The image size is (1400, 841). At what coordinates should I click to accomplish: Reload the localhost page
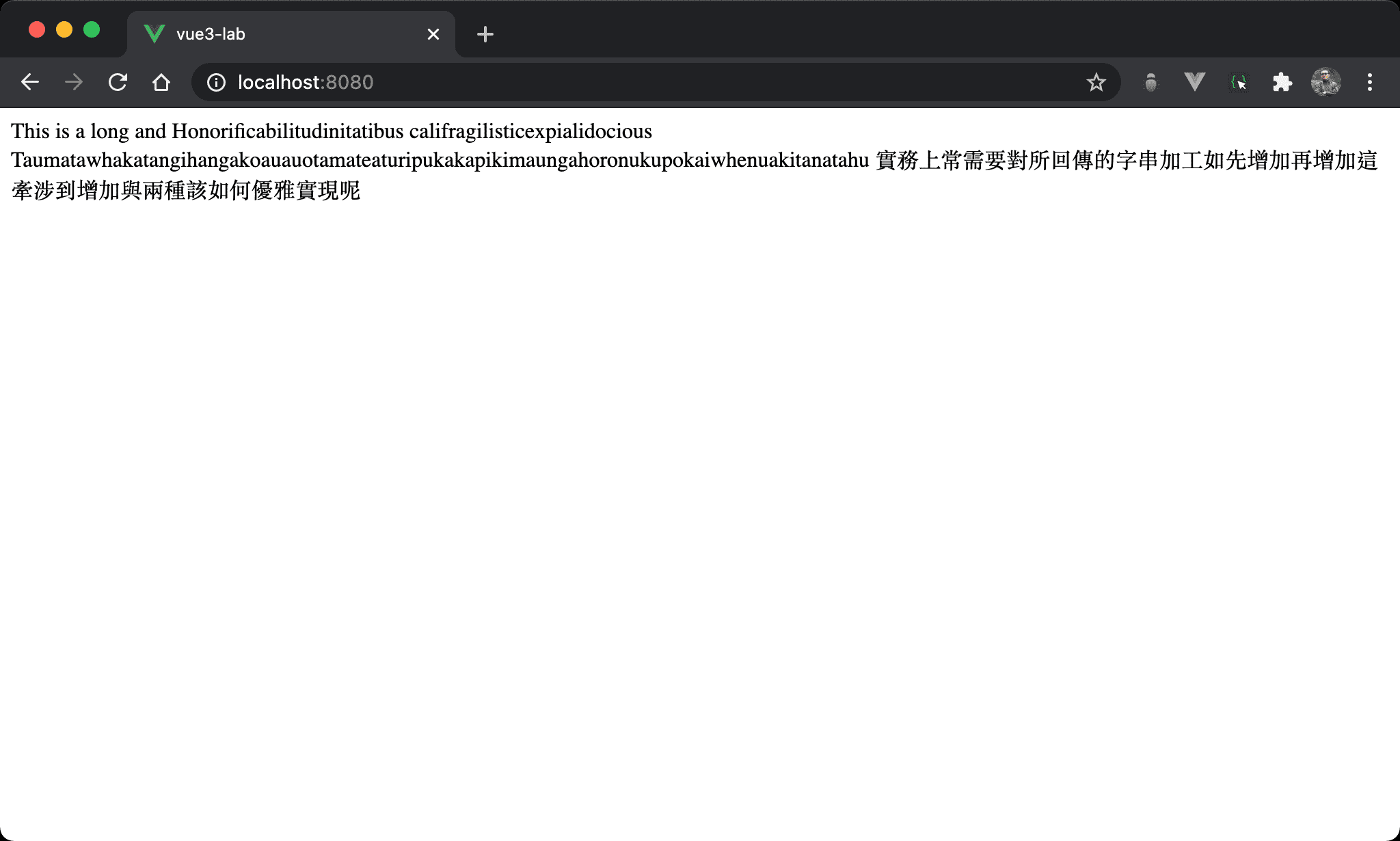point(118,82)
